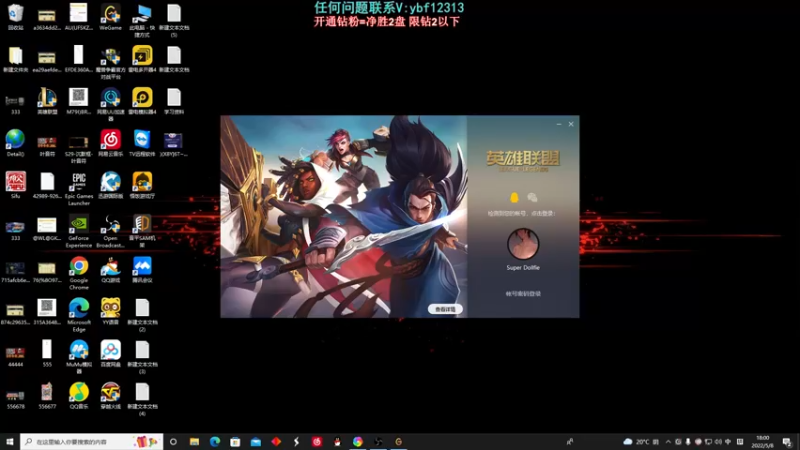Click the Super Dollfie account avatar
Image resolution: width=800 pixels, height=450 pixels.
523,244
